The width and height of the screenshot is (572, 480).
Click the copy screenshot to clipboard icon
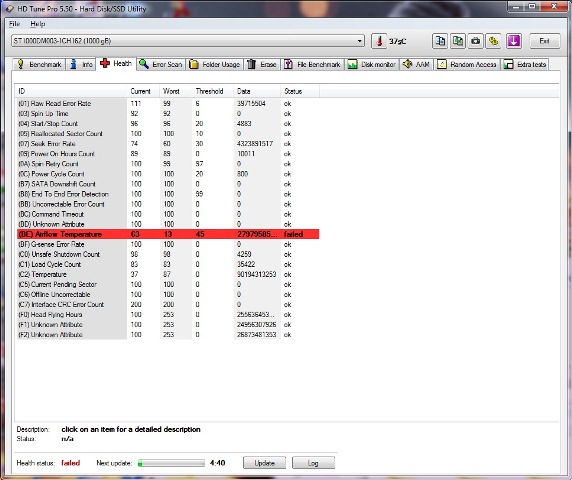[x=458, y=41]
